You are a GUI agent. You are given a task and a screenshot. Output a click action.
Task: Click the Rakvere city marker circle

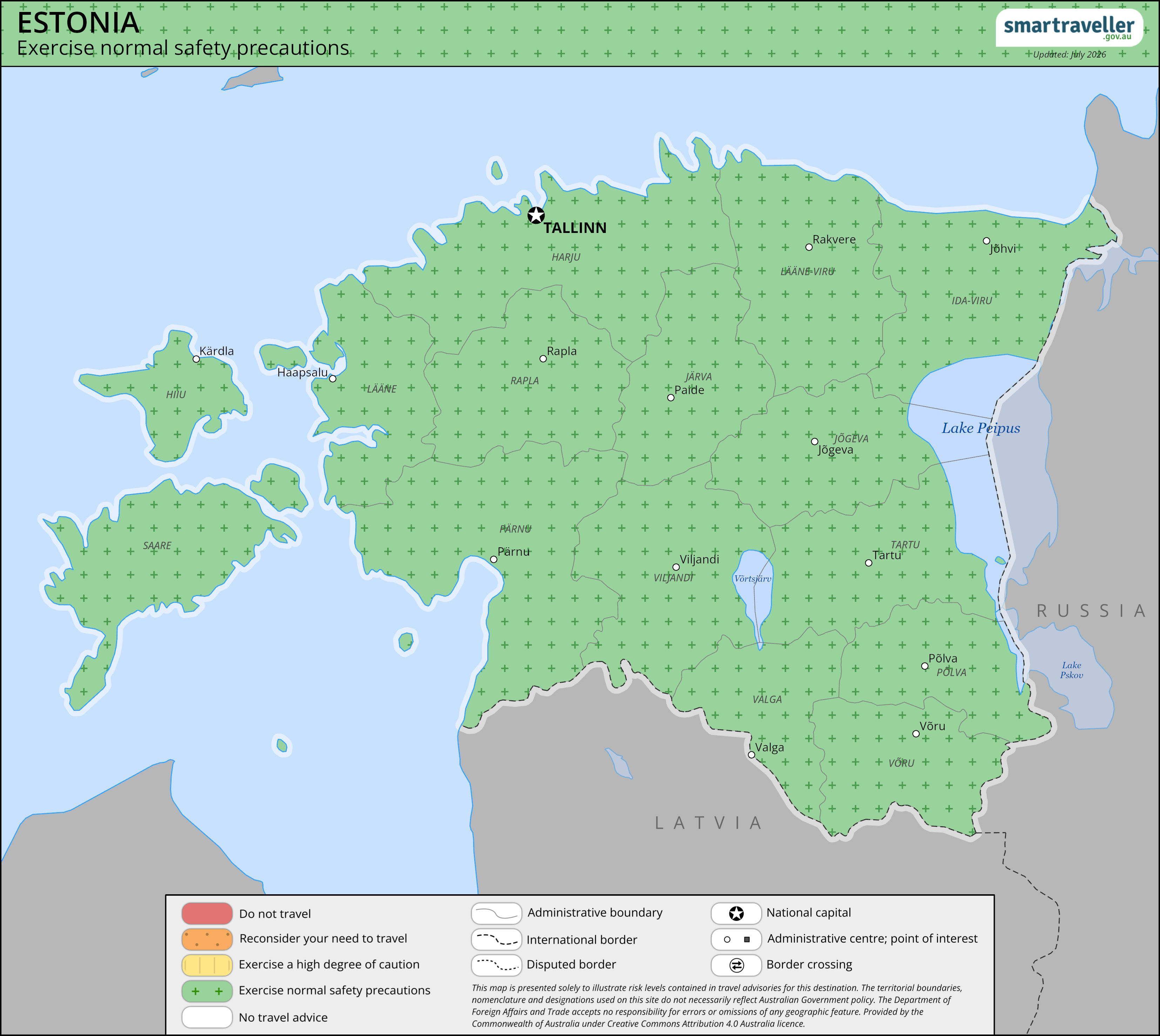809,247
